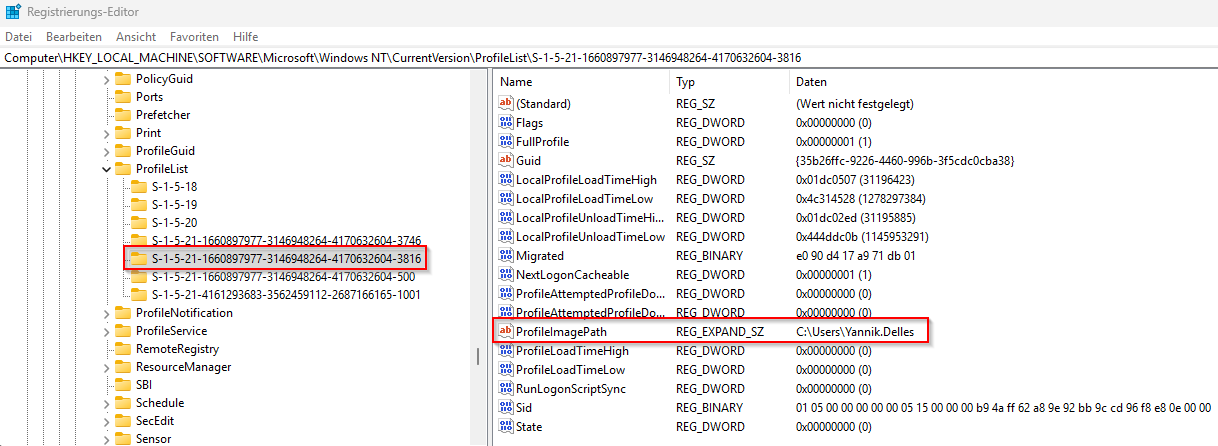Viewport: 1218px width, 446px height.
Task: Select the ProfileLoadTimeLow value name
Action: coord(571,370)
